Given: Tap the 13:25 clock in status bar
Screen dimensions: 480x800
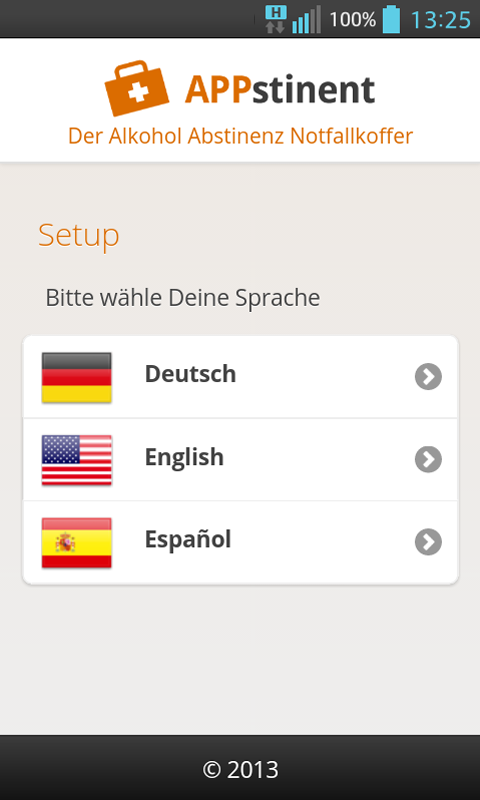Looking at the screenshot, I should click(441, 20).
